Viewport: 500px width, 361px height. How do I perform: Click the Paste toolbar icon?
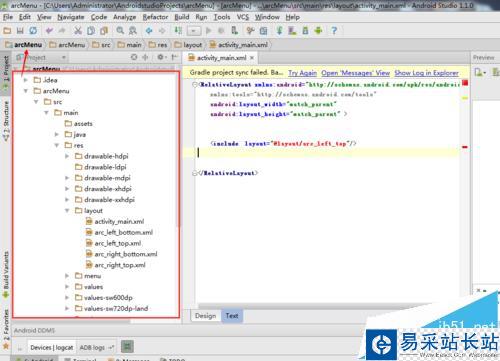click(104, 31)
